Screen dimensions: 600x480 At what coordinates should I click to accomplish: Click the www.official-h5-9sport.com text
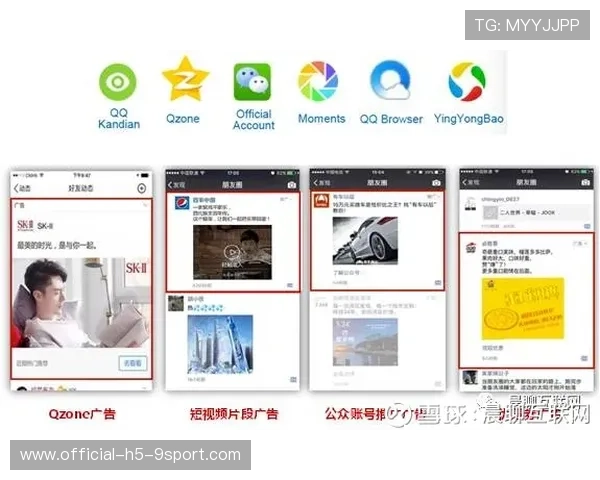tap(130, 455)
